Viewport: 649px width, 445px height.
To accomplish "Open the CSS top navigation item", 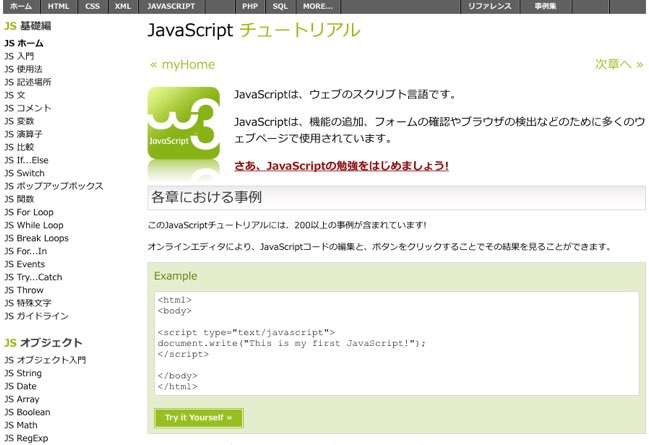I will coord(92,6).
